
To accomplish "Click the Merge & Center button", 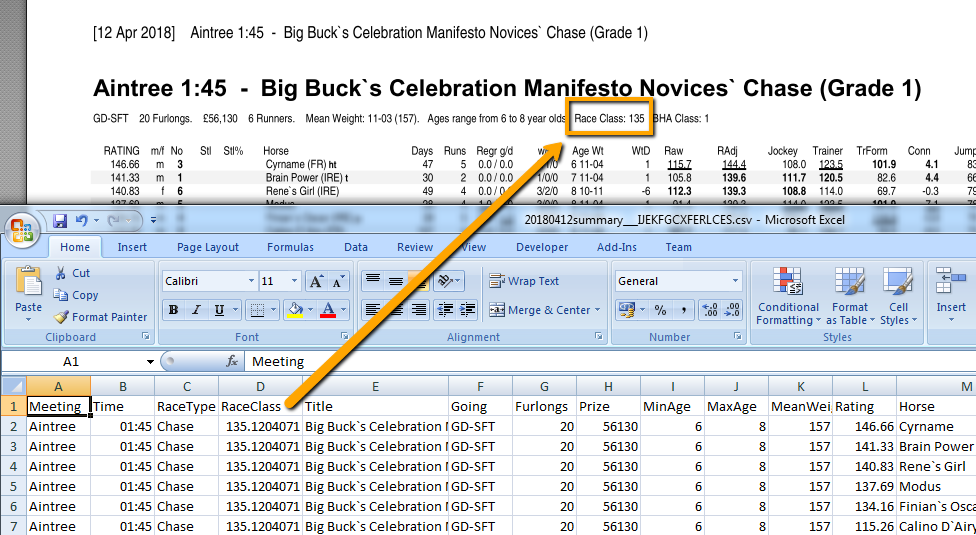I will 544,310.
